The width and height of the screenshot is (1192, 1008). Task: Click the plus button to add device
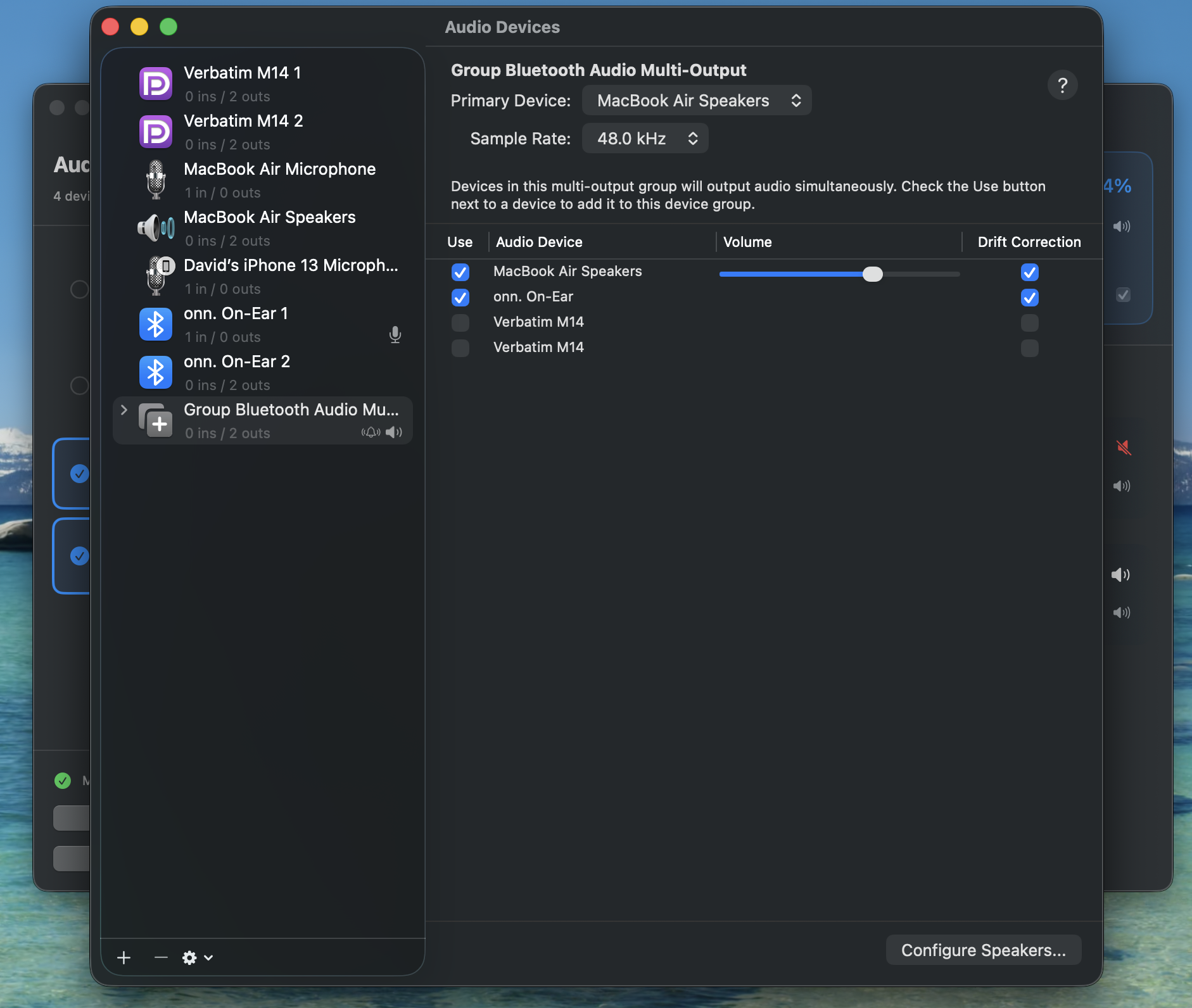[x=124, y=957]
